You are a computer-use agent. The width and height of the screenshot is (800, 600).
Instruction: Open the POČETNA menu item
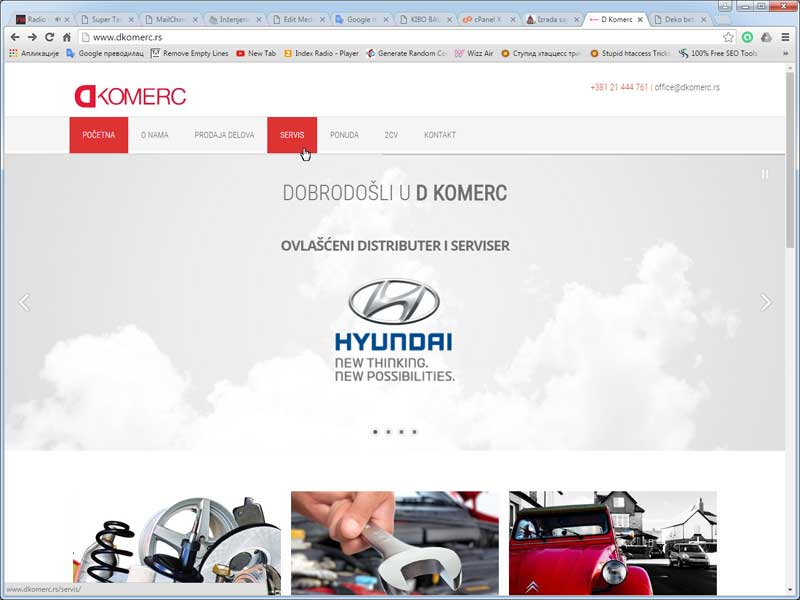coord(98,135)
